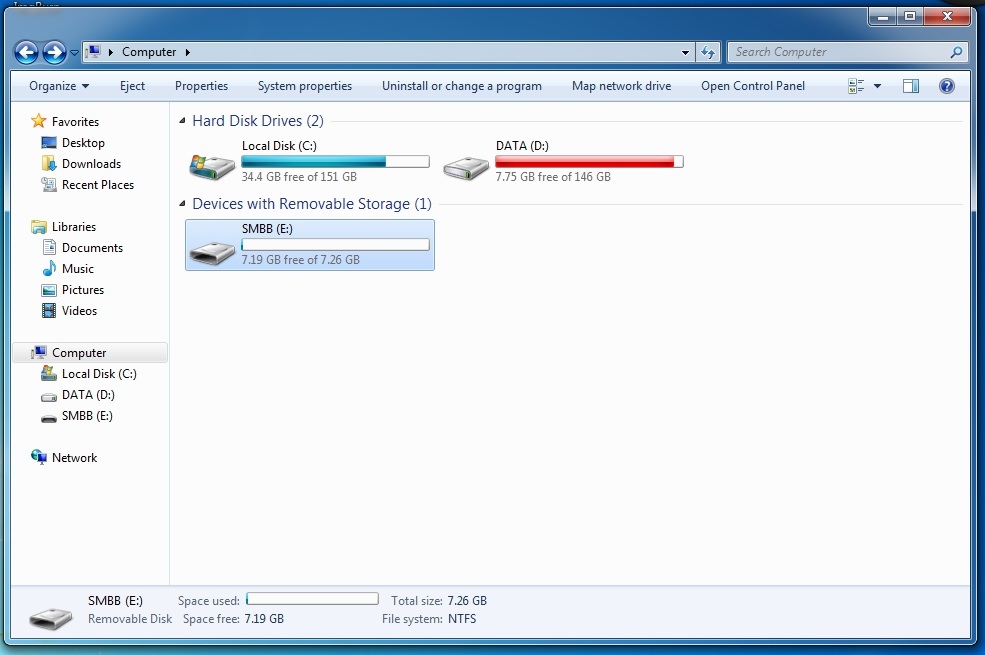Click the Libraries folder icon
Screen dimensions: 985x655
(x=39, y=227)
